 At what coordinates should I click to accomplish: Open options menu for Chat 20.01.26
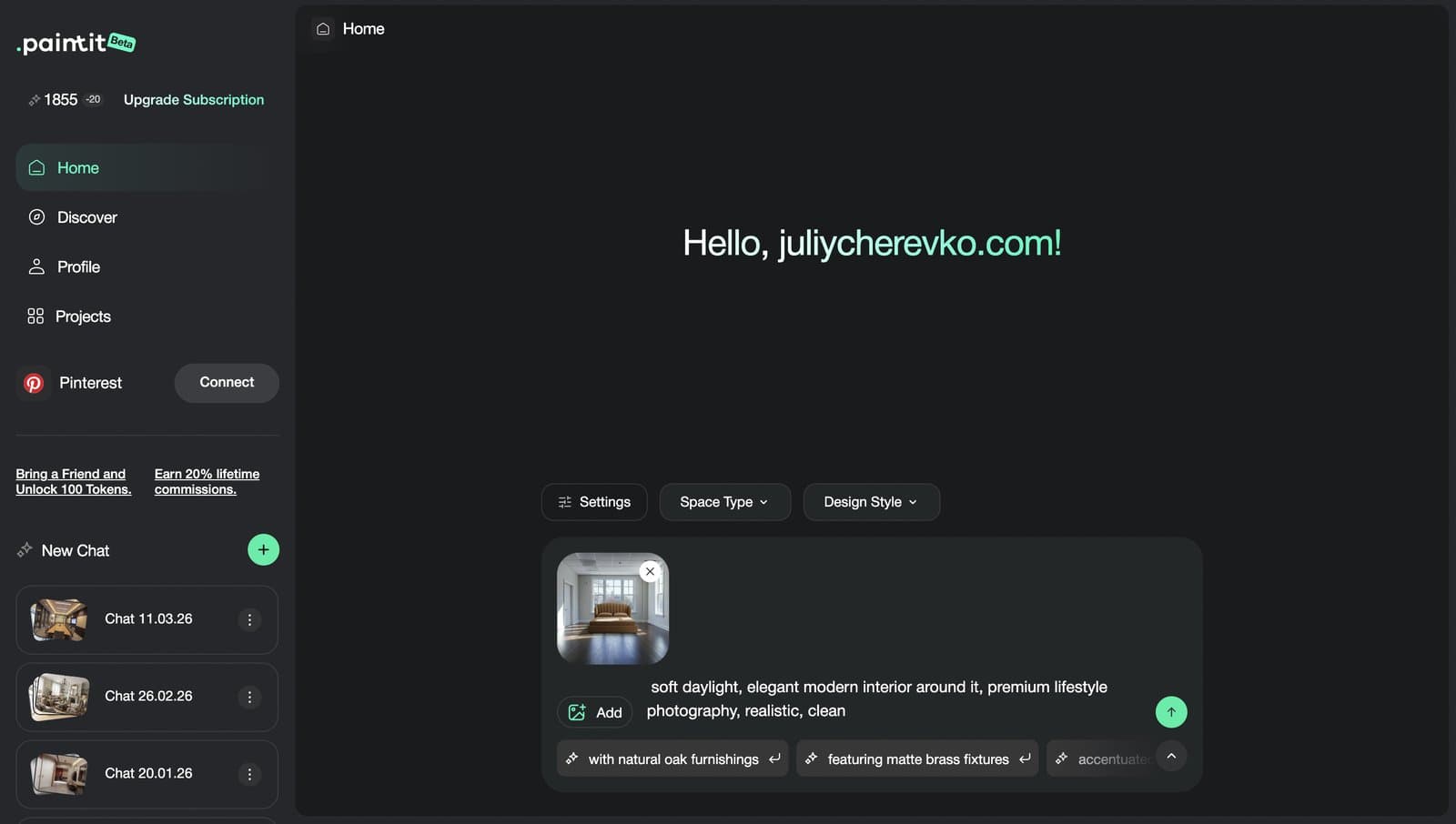[249, 774]
